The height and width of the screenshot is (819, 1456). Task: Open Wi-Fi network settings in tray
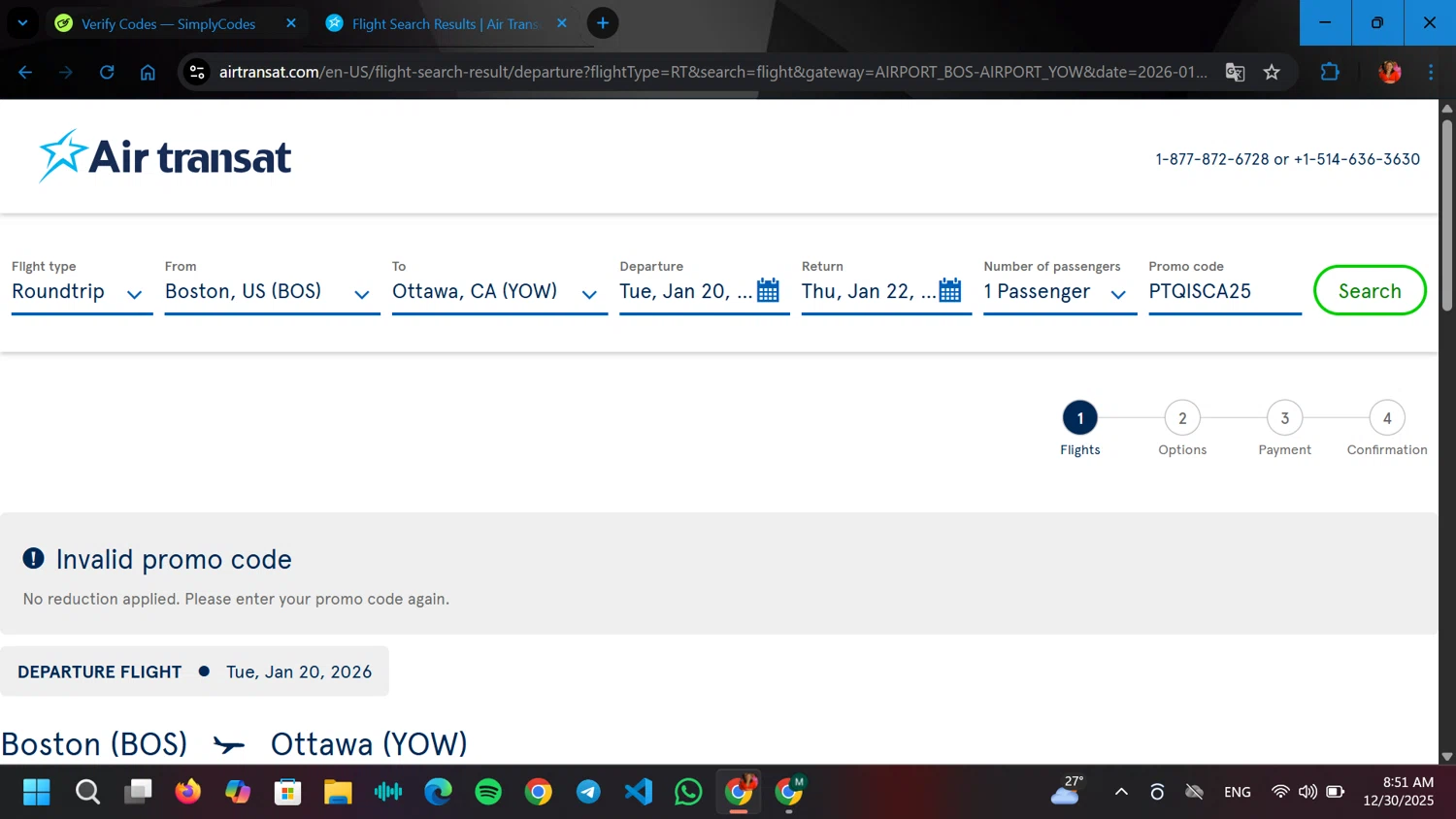click(1280, 792)
